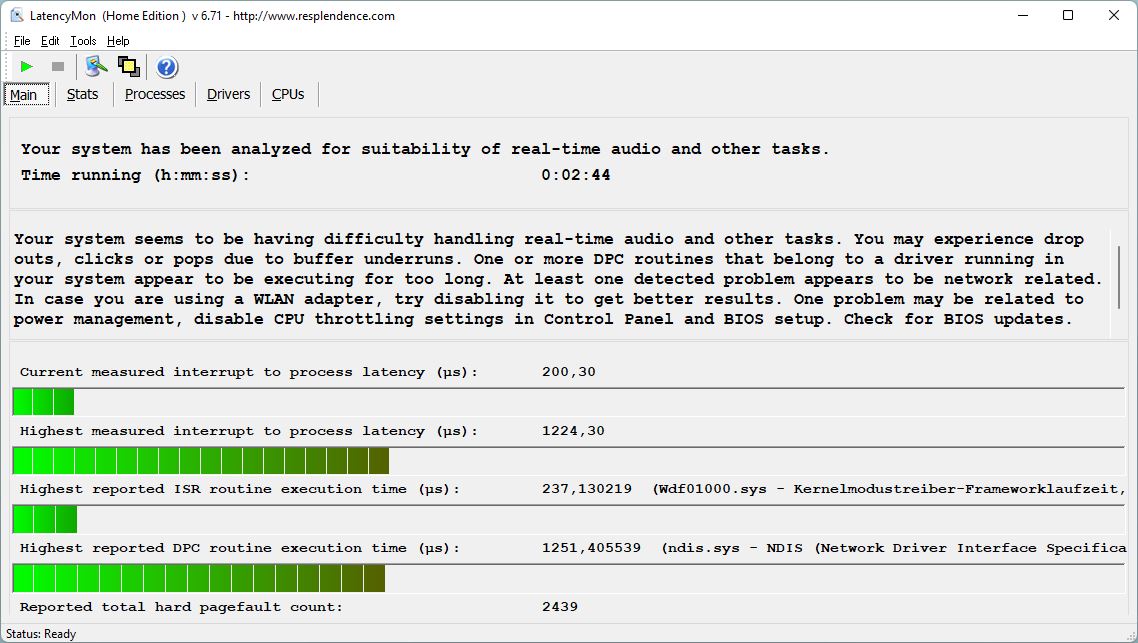The image size is (1138, 643).
Task: Open help via blue question mark icon
Action: click(x=167, y=67)
